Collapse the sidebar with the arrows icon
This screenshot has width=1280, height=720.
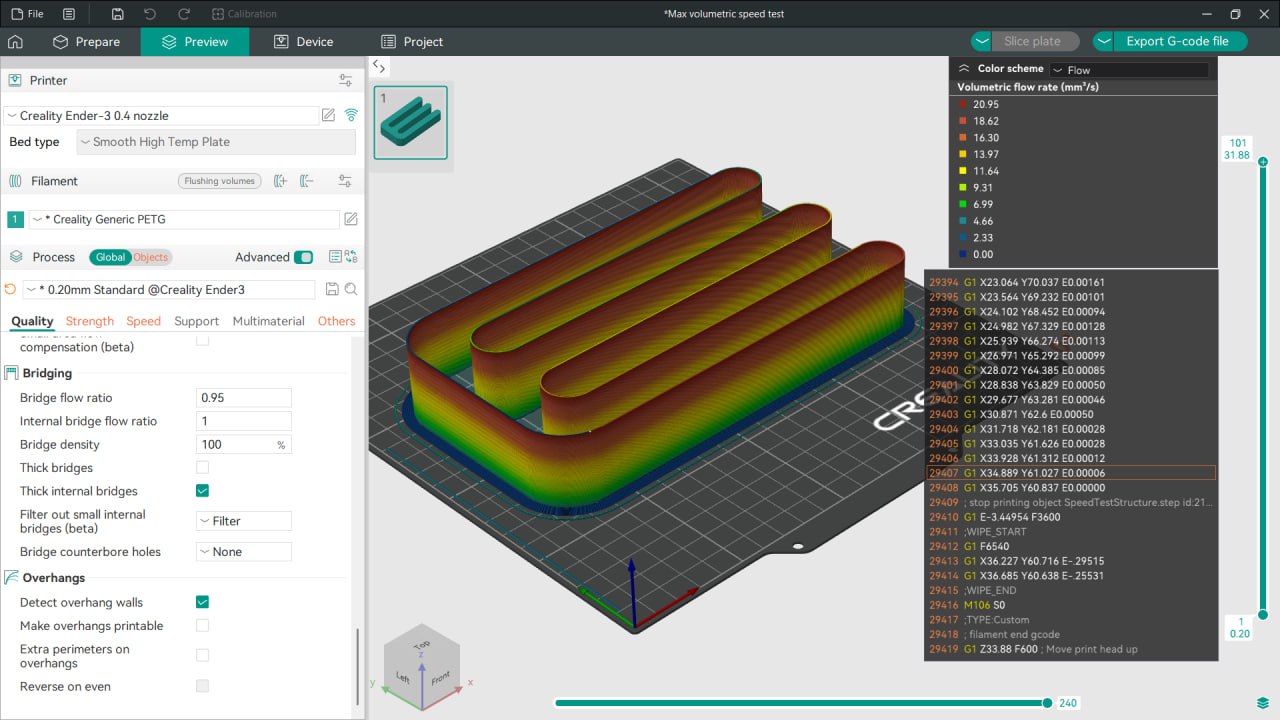coord(378,66)
